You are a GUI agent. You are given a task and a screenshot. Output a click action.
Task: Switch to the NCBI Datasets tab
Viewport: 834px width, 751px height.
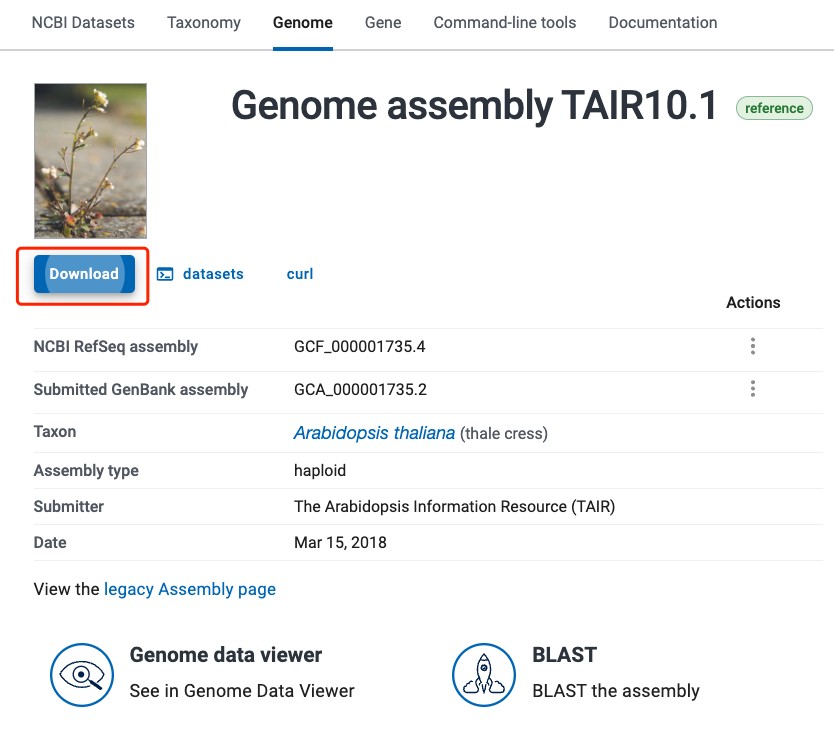83,22
